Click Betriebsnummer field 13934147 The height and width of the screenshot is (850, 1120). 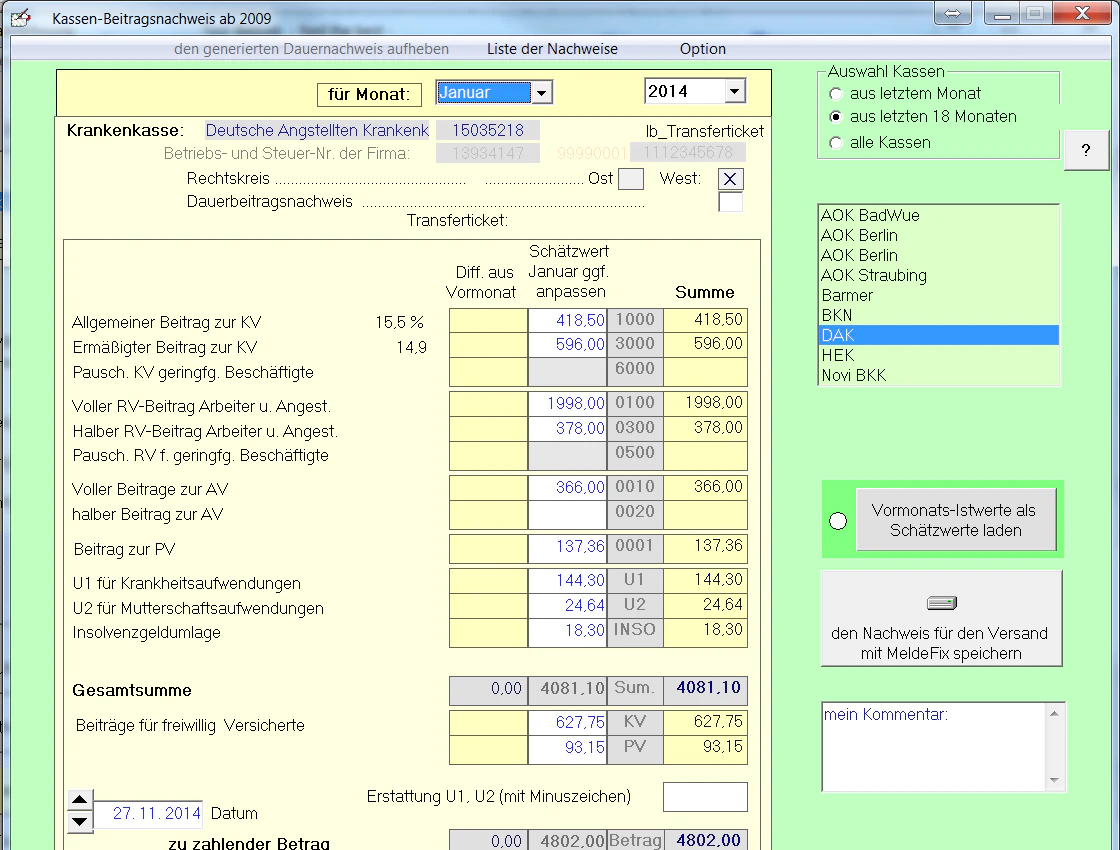[488, 153]
